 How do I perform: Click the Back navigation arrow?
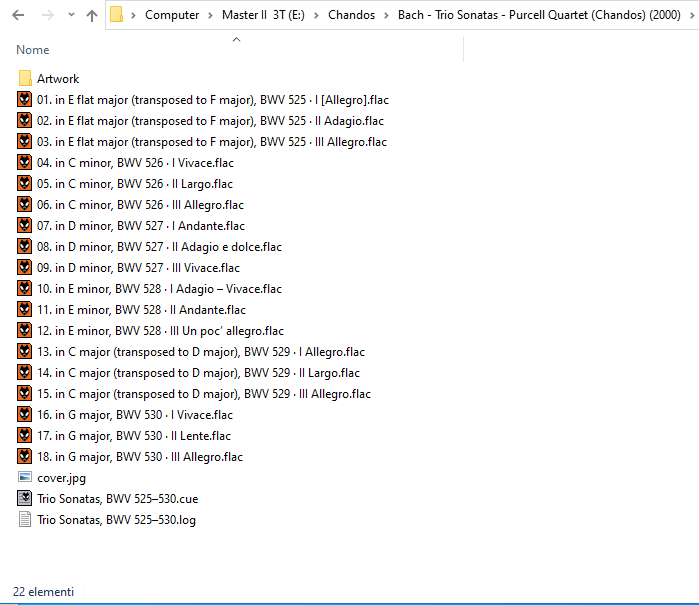18,15
